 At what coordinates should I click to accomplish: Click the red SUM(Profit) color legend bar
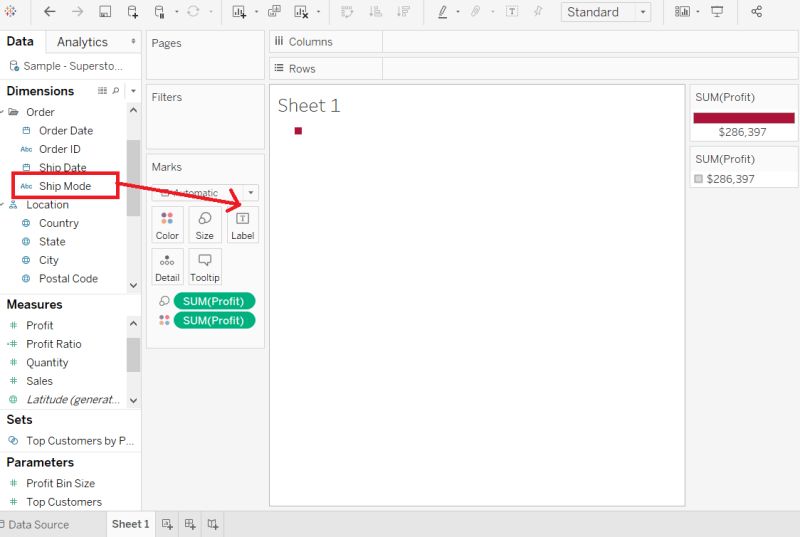coord(744,118)
